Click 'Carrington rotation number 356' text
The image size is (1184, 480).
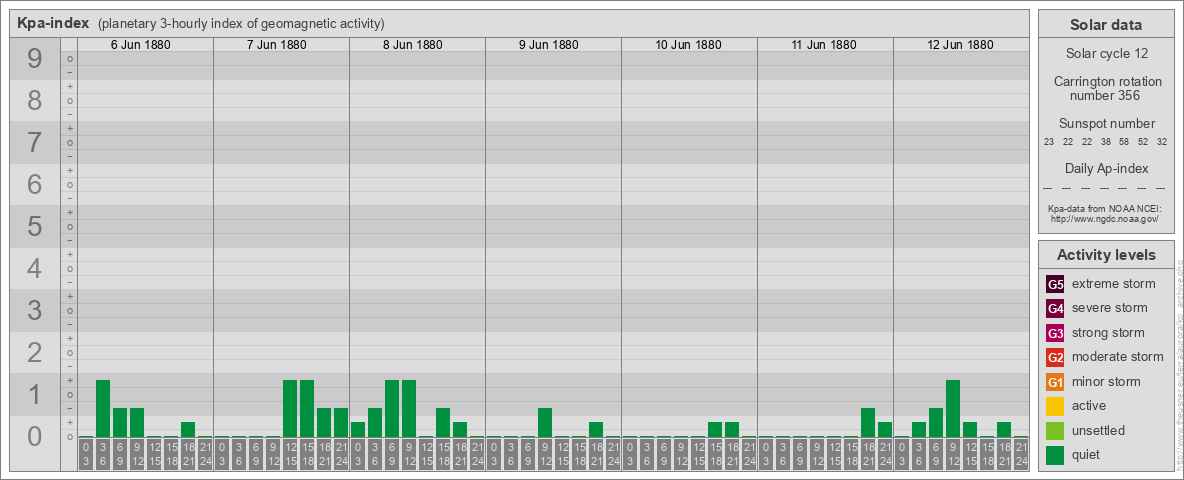[x=1106, y=88]
